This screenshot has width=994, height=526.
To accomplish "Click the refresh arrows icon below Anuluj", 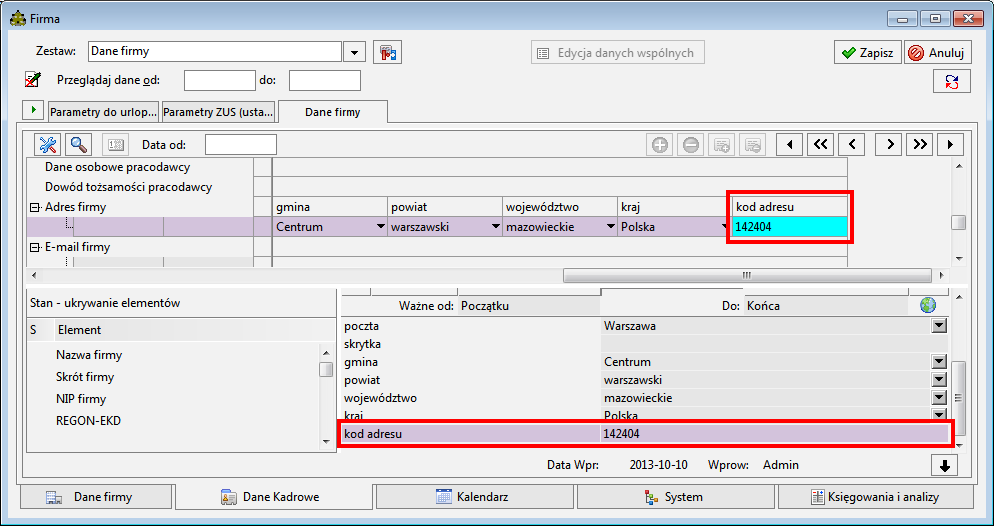I will point(951,82).
